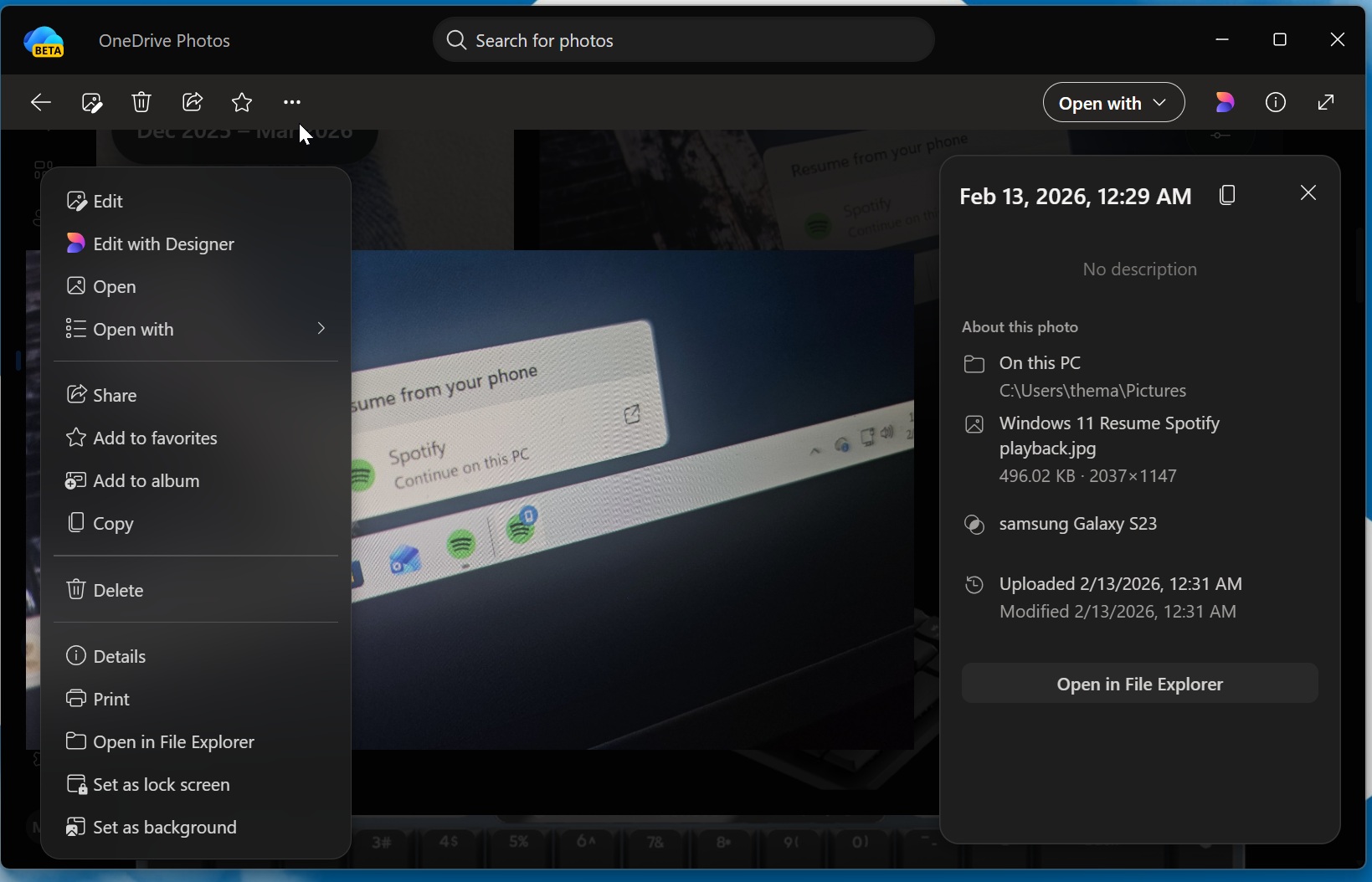Click the Open in File Explorer button
This screenshot has height=882, width=1372.
click(x=1139, y=684)
